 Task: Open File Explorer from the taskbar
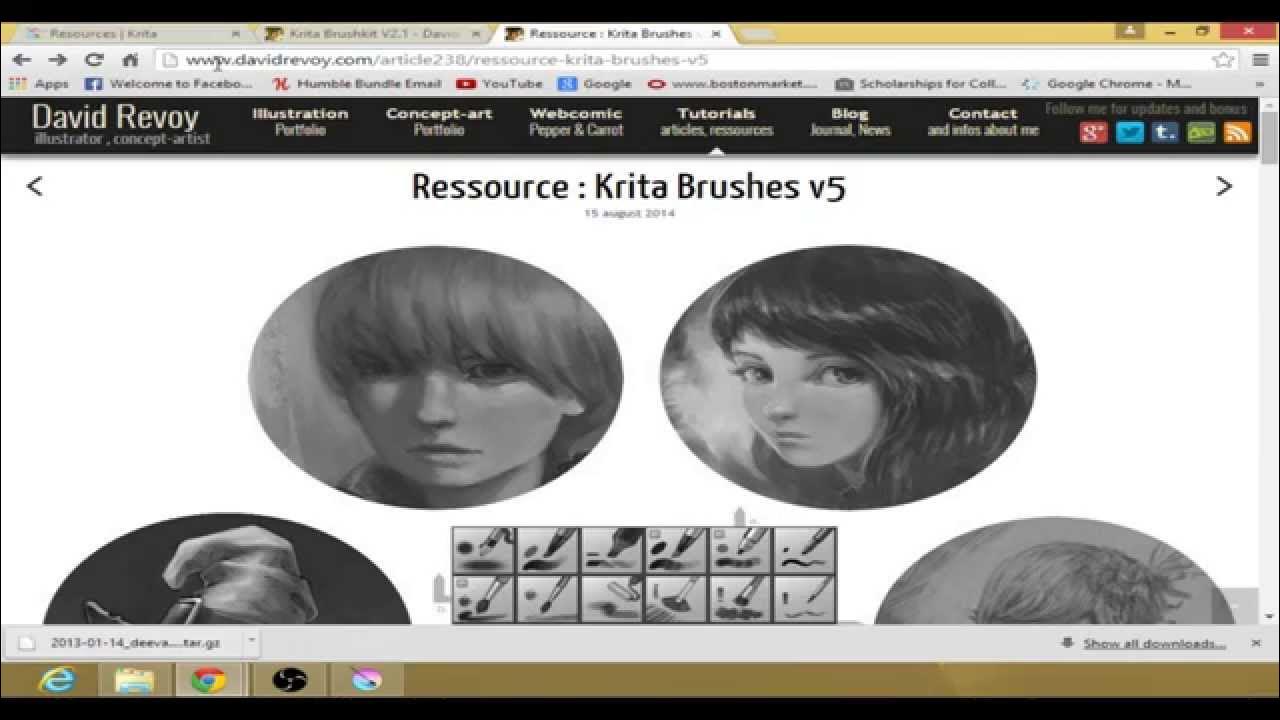(133, 680)
